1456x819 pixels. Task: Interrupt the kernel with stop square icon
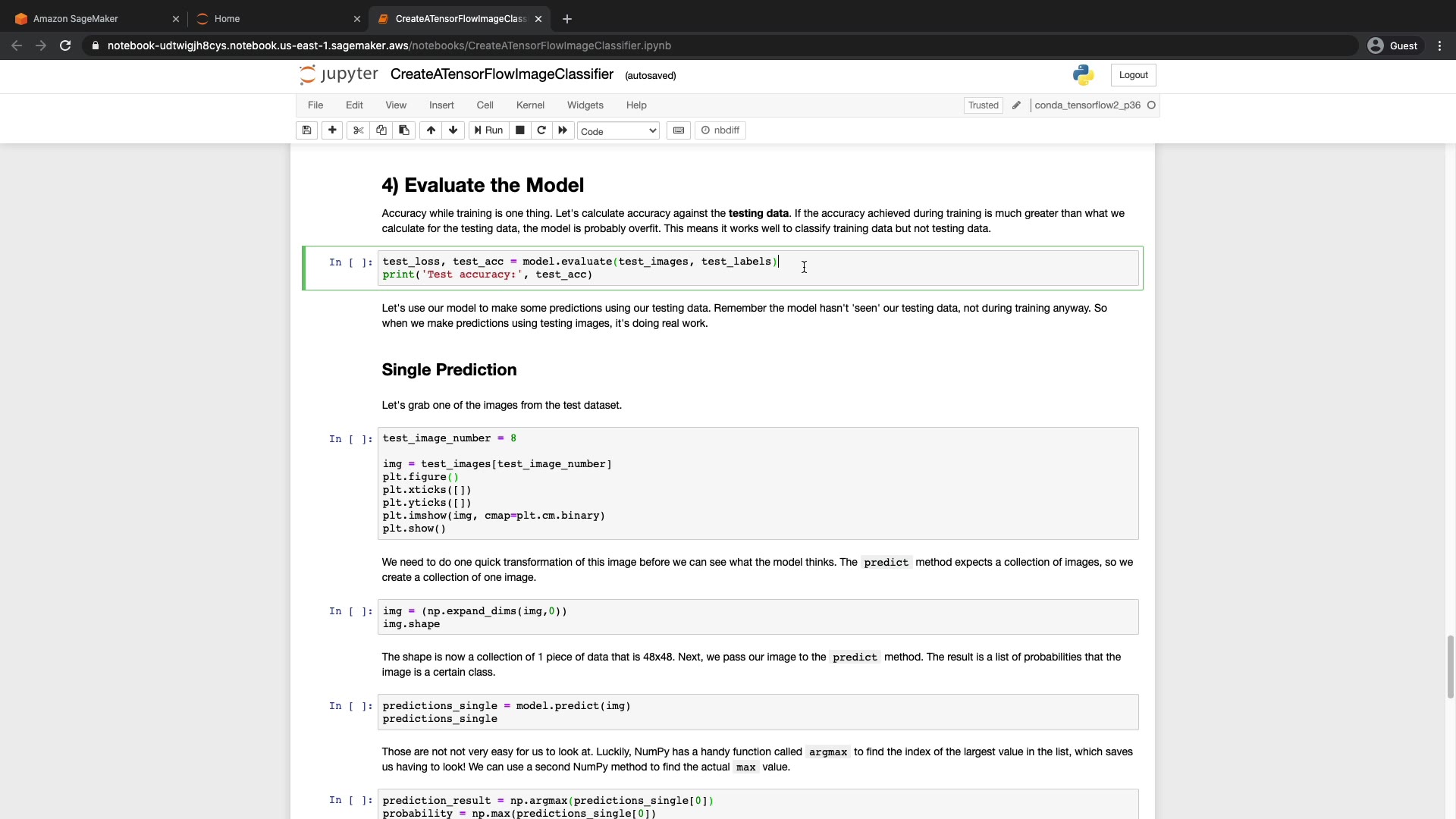point(519,130)
